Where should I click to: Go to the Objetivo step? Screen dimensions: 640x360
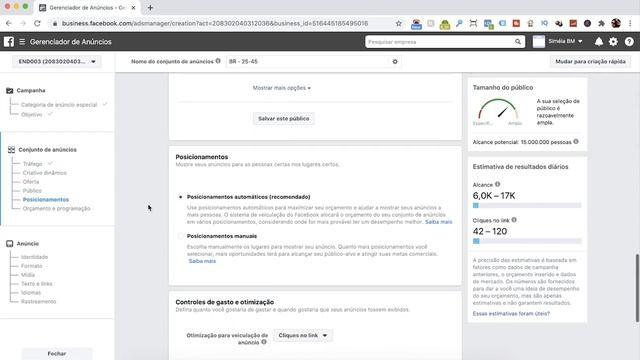[32, 115]
